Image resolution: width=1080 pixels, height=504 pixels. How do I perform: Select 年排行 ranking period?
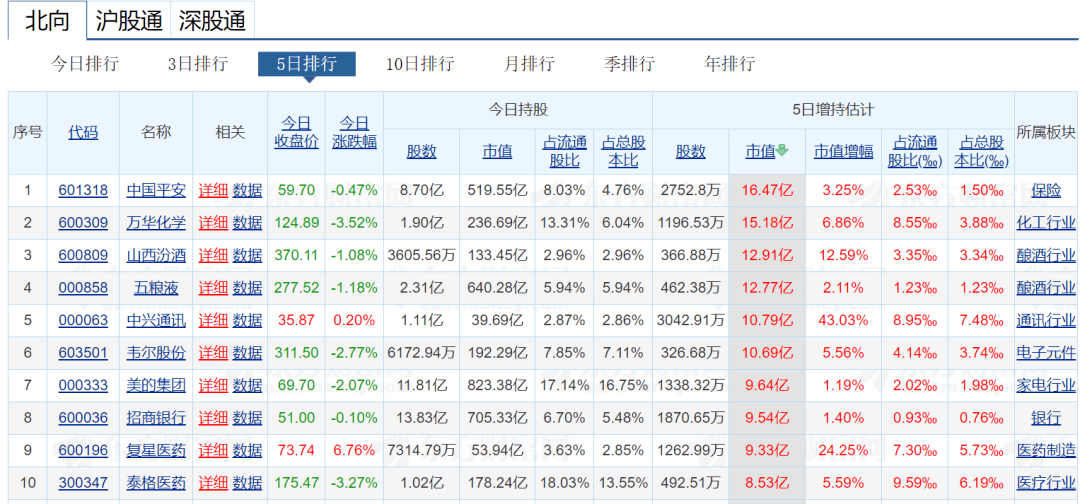(x=730, y=64)
